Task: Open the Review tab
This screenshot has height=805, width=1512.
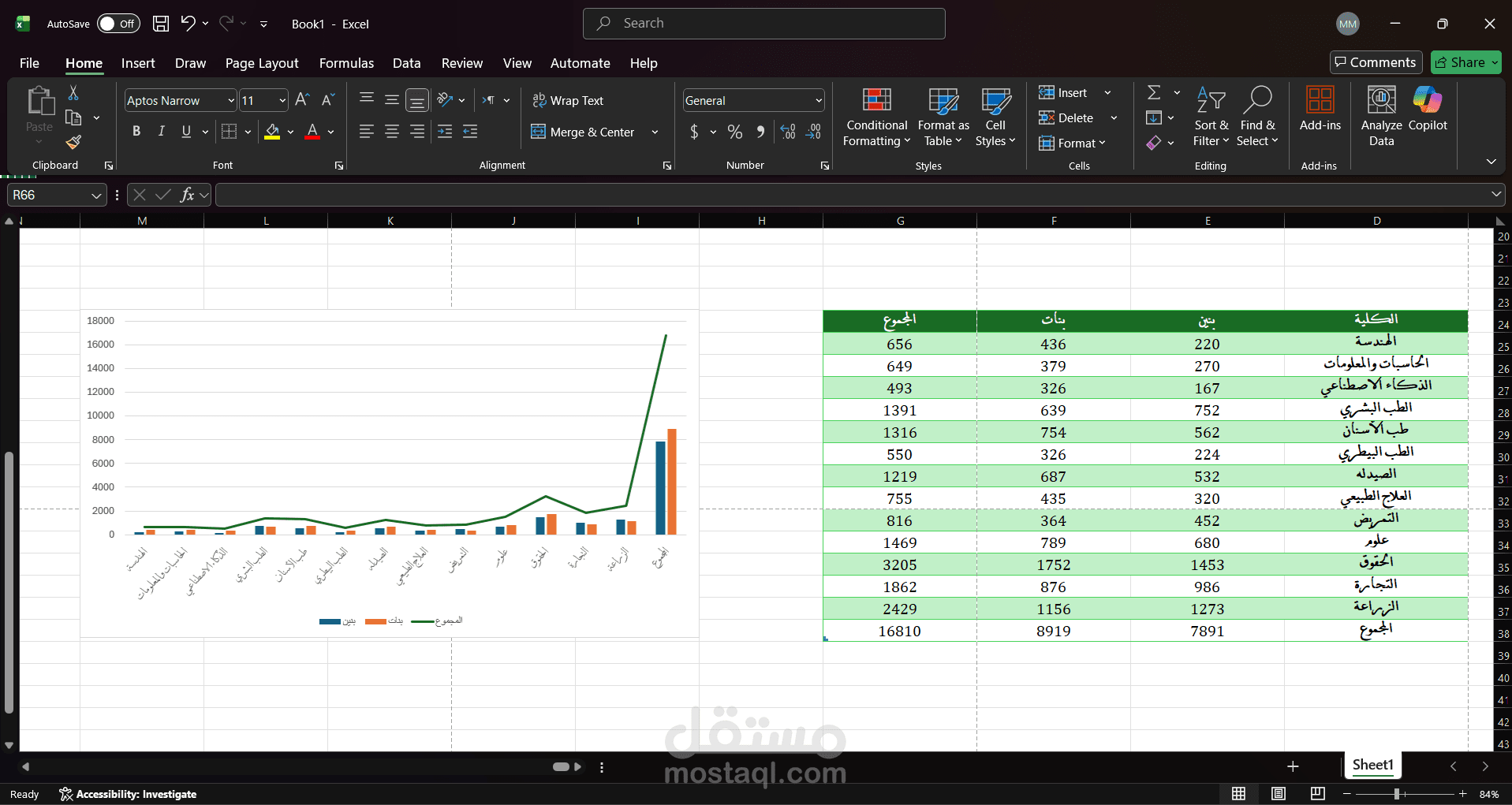Action: click(461, 63)
